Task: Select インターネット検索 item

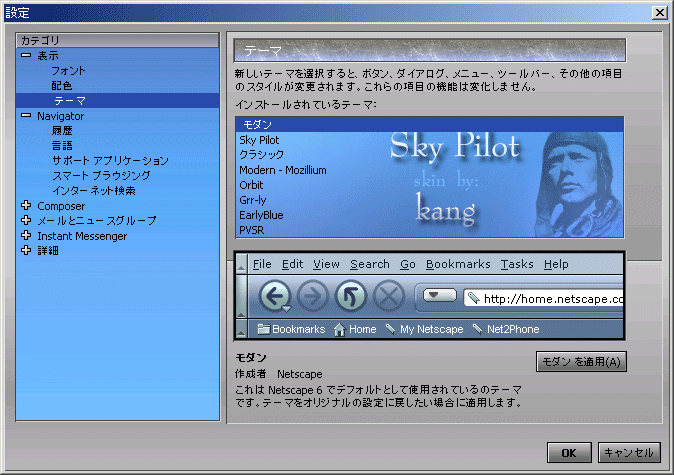Action: coord(94,190)
